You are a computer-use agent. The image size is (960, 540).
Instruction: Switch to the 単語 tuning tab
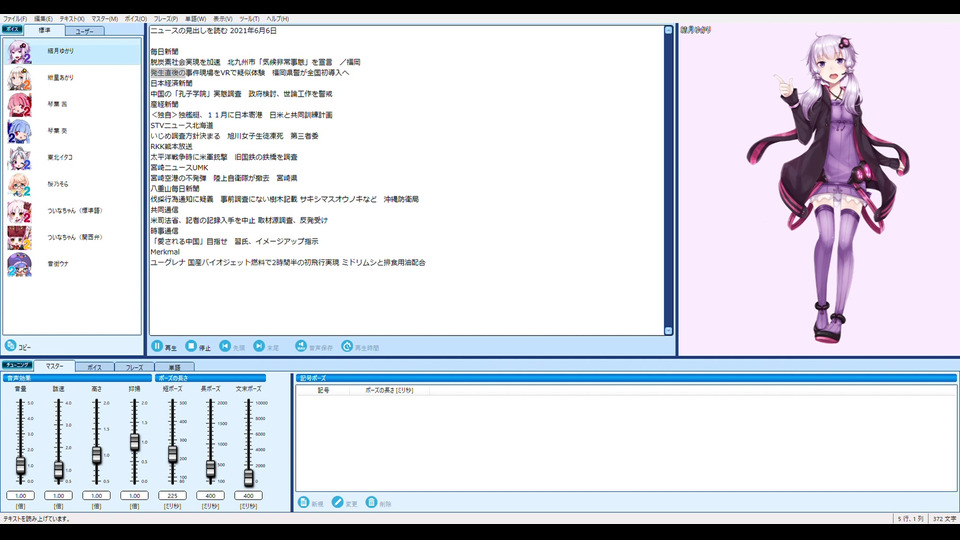pos(174,367)
